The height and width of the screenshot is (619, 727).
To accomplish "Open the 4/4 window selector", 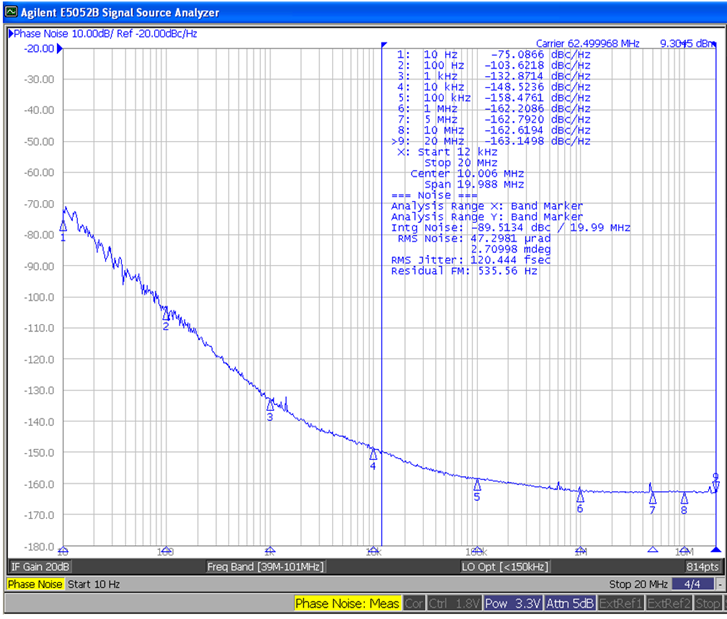I will pyautogui.click(x=691, y=584).
